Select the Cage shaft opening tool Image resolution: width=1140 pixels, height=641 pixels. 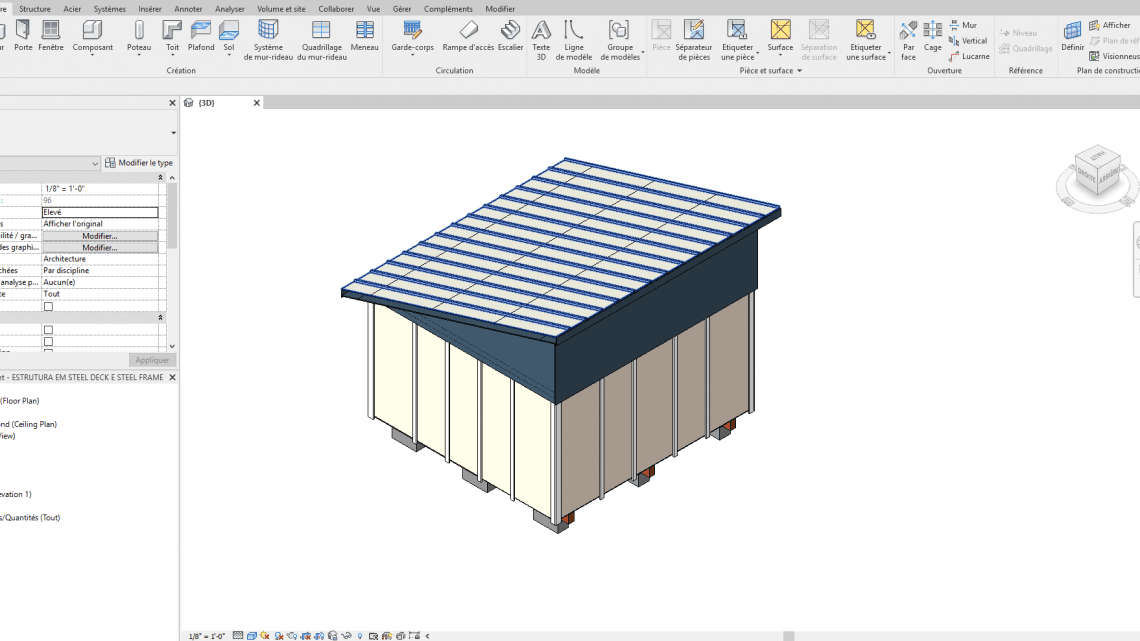click(x=933, y=35)
